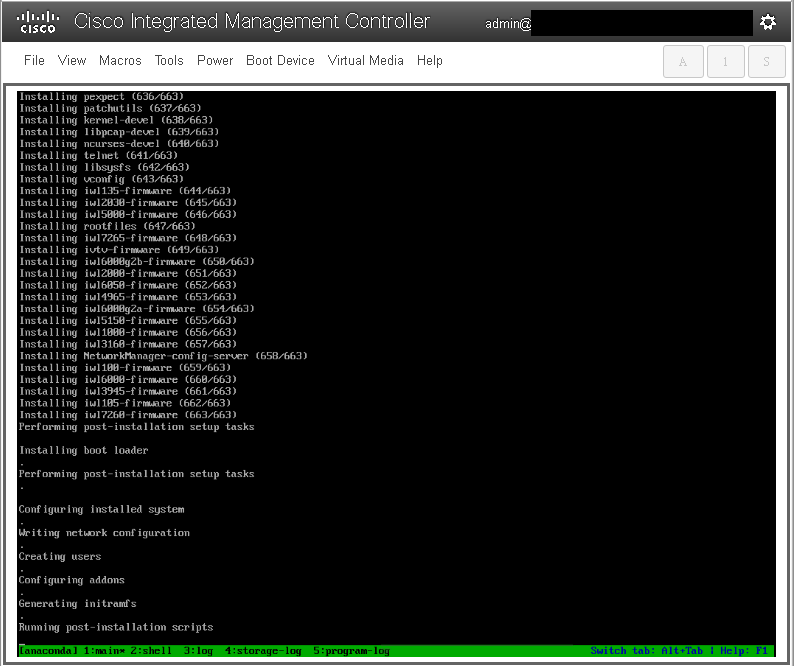794x666 pixels.
Task: Click 'Installing ivtv-firmware (649/663)' line
Action: tap(119, 250)
